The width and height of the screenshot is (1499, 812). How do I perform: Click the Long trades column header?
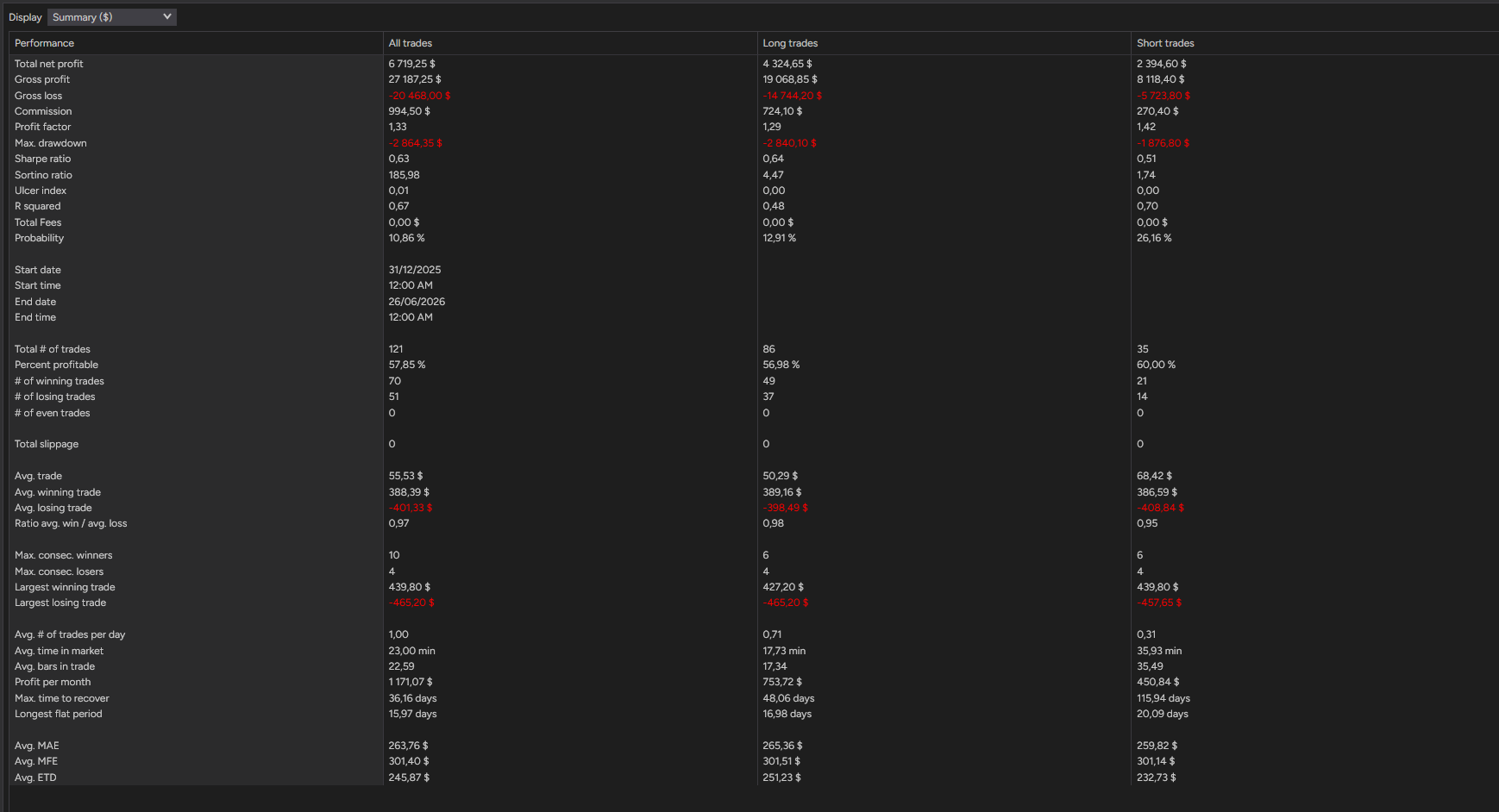pos(944,43)
